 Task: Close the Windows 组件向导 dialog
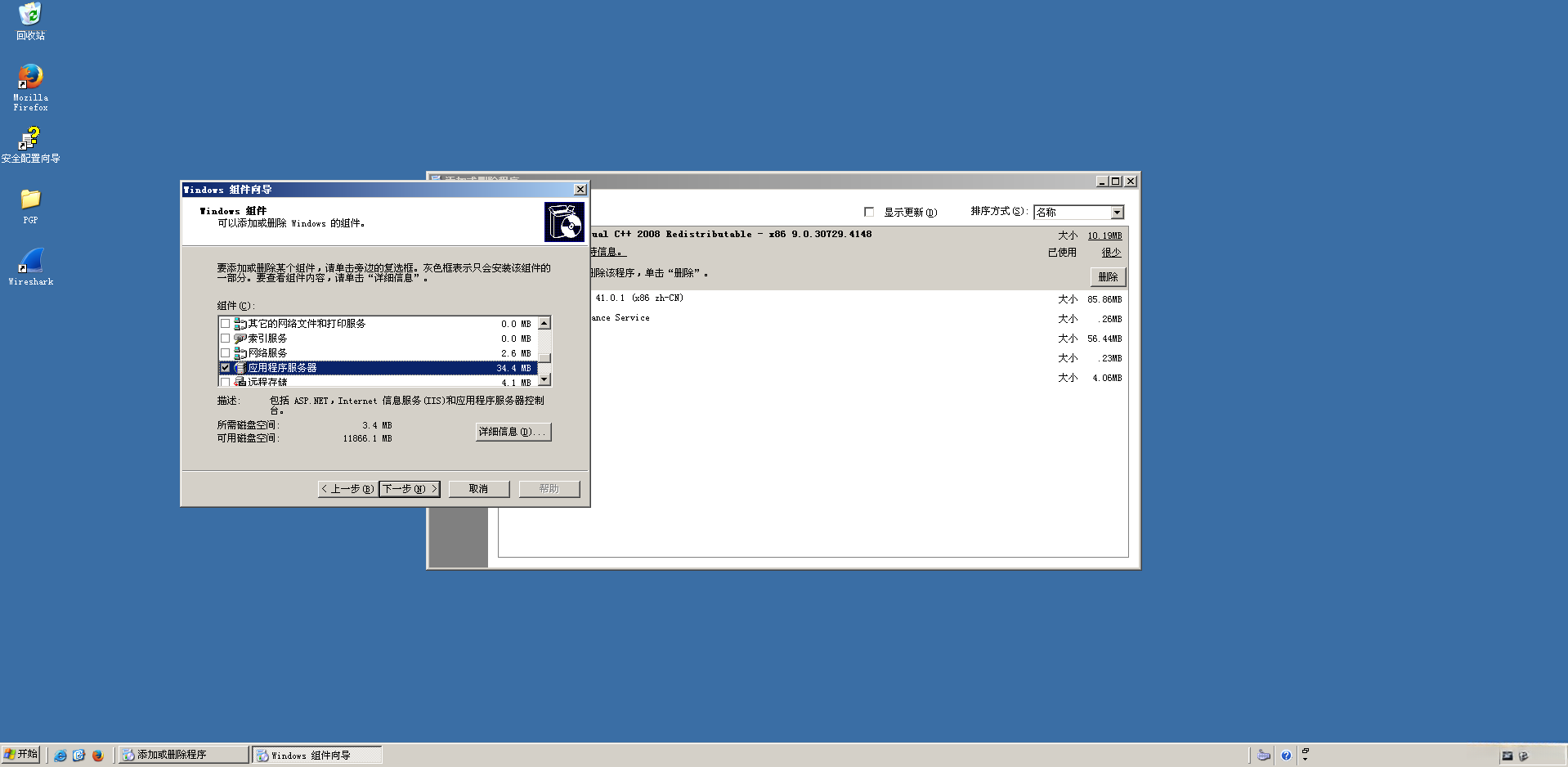pyautogui.click(x=580, y=190)
